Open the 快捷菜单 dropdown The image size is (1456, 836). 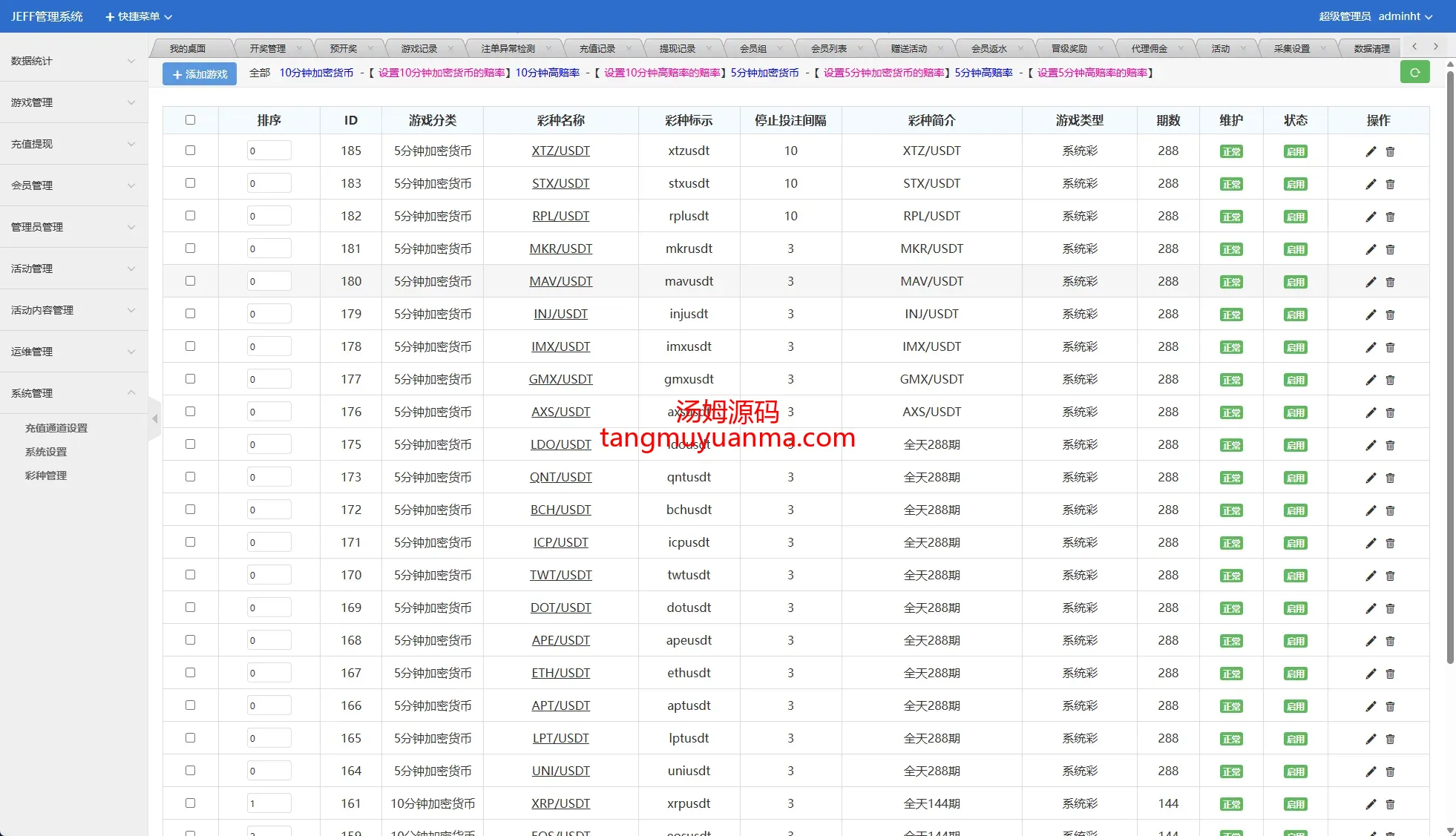click(139, 16)
